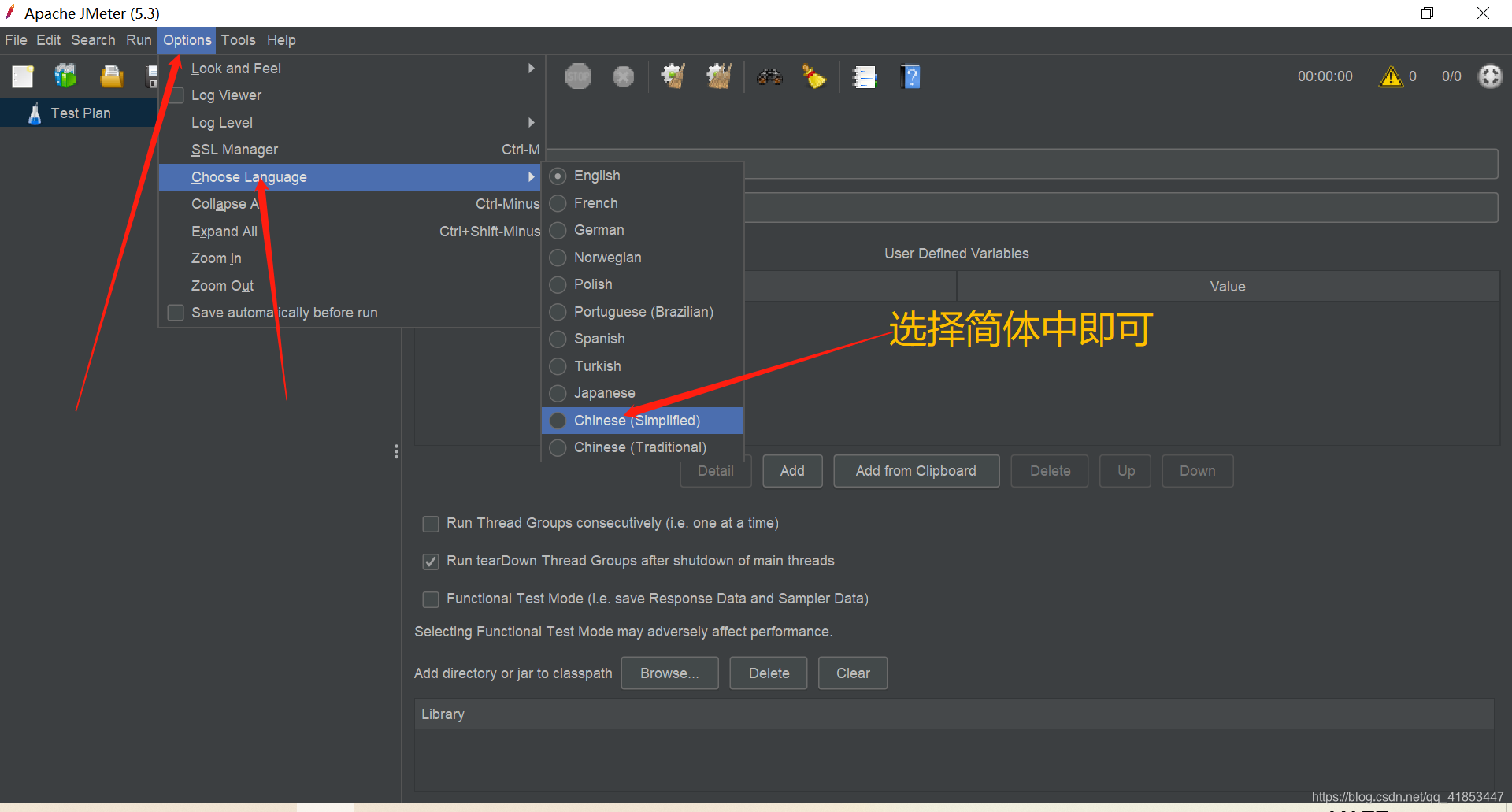Close the open Options menu
This screenshot has width=1512, height=812.
click(x=187, y=40)
